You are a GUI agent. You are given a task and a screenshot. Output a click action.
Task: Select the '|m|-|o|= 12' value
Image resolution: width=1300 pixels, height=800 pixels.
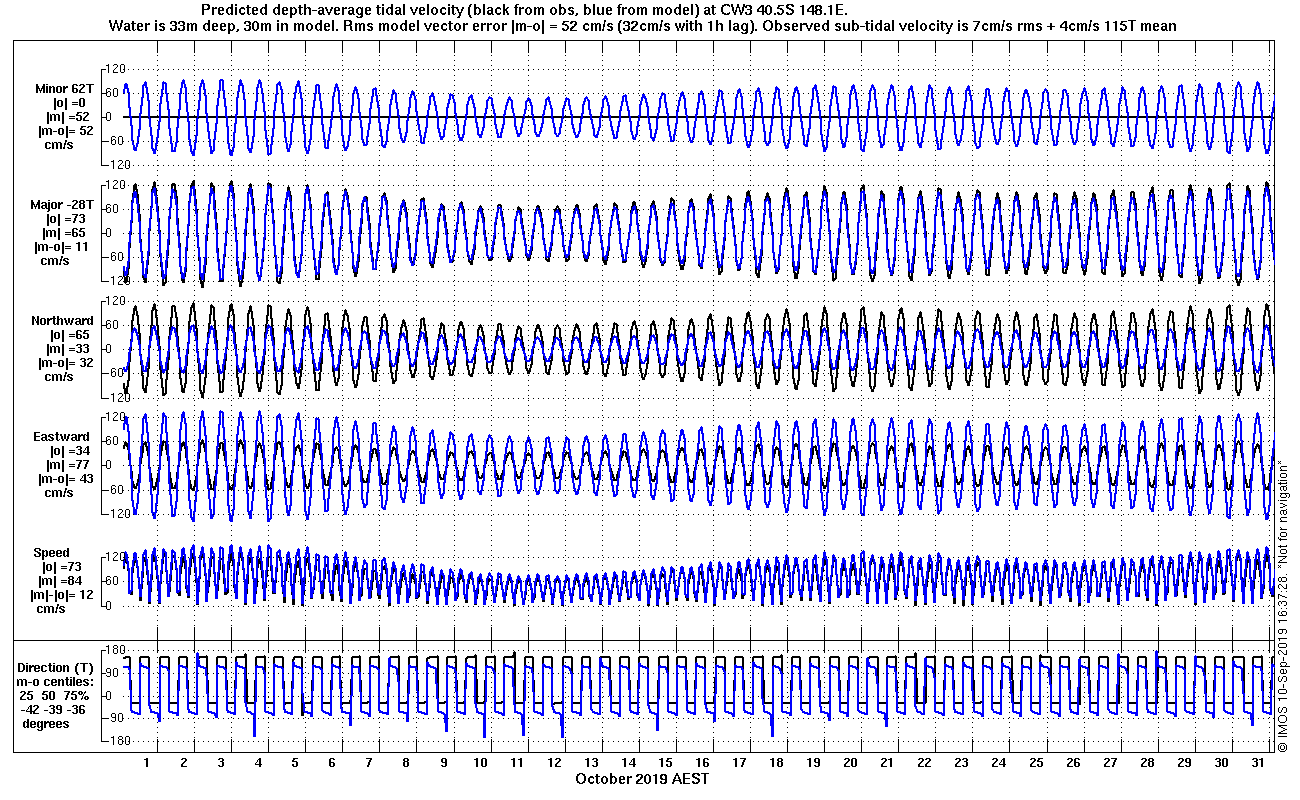tap(64, 595)
